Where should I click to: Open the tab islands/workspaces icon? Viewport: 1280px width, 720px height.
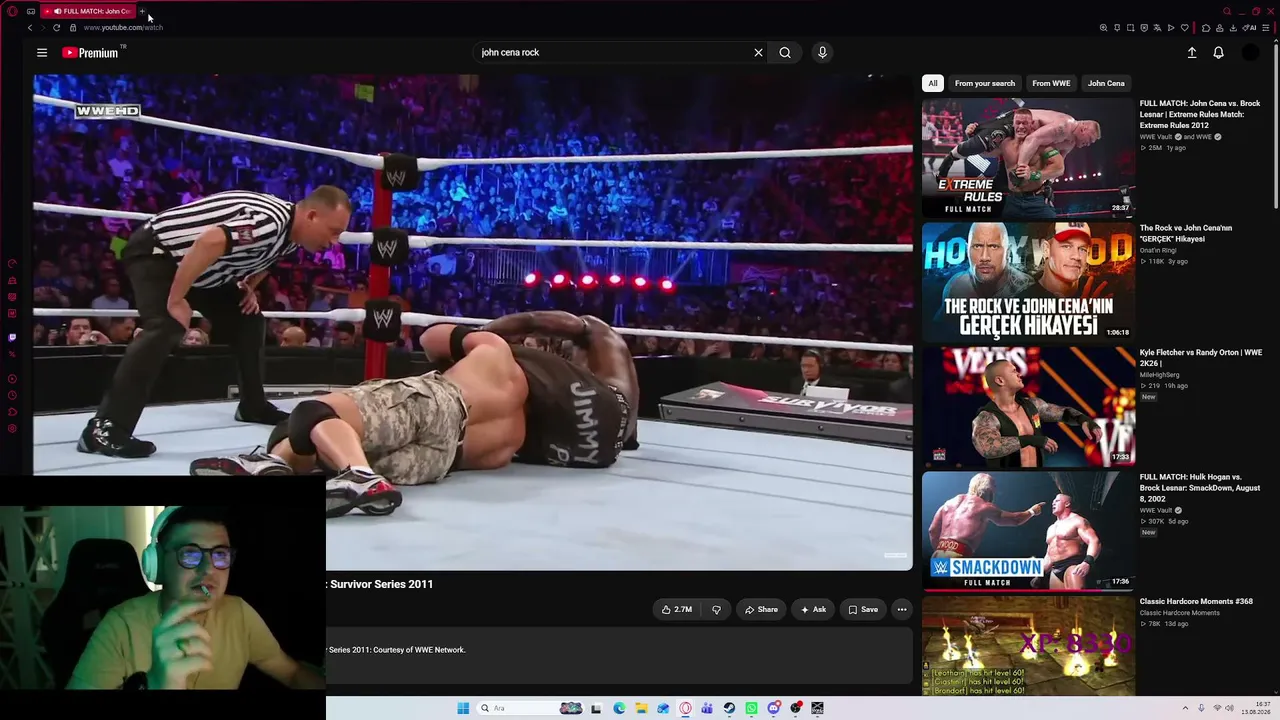pos(31,11)
